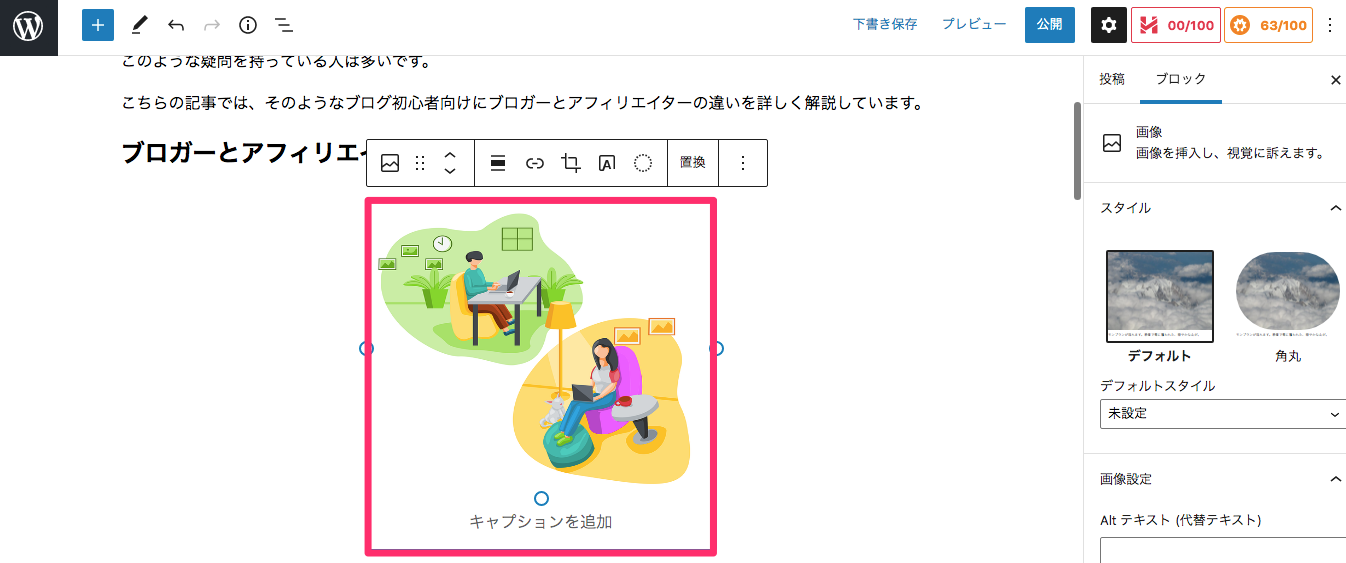
Task: Collapse the 画像設定 panel section
Action: [1335, 479]
